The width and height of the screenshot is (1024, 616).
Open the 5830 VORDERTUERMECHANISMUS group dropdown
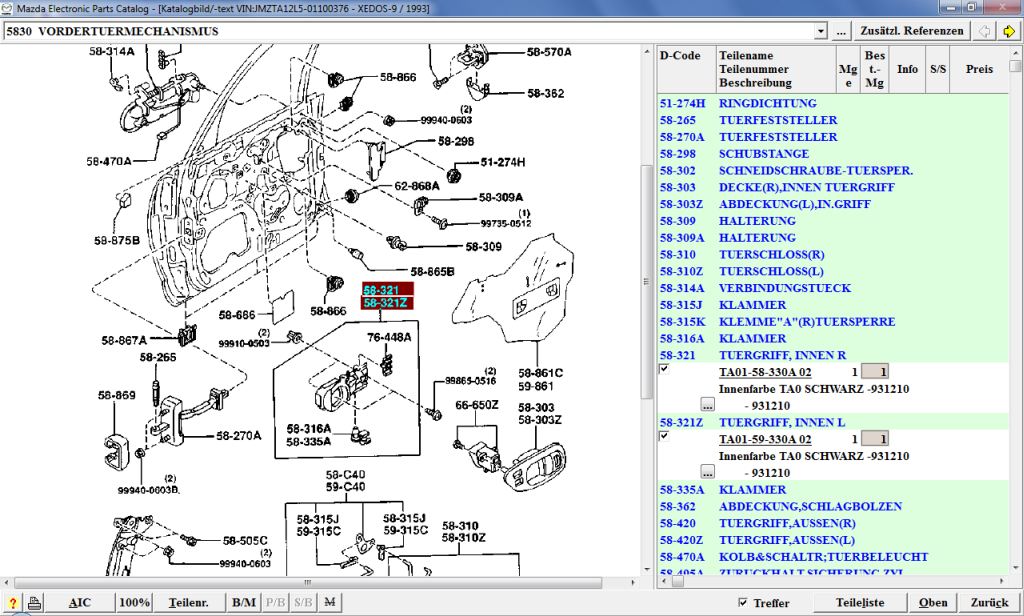pyautogui.click(x=821, y=31)
